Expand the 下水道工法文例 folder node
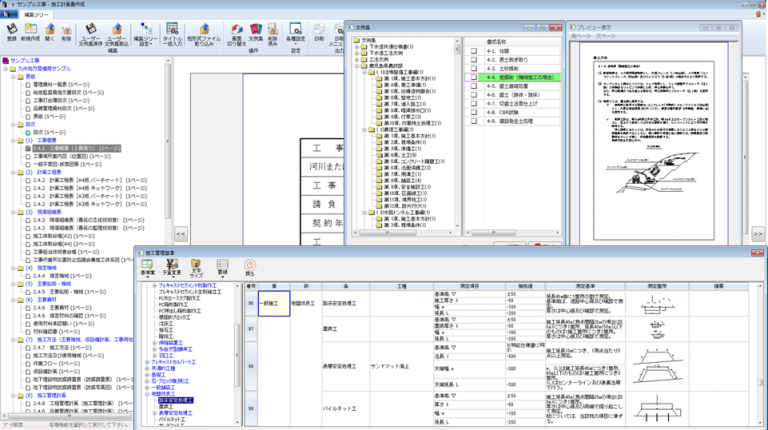 [x=355, y=53]
